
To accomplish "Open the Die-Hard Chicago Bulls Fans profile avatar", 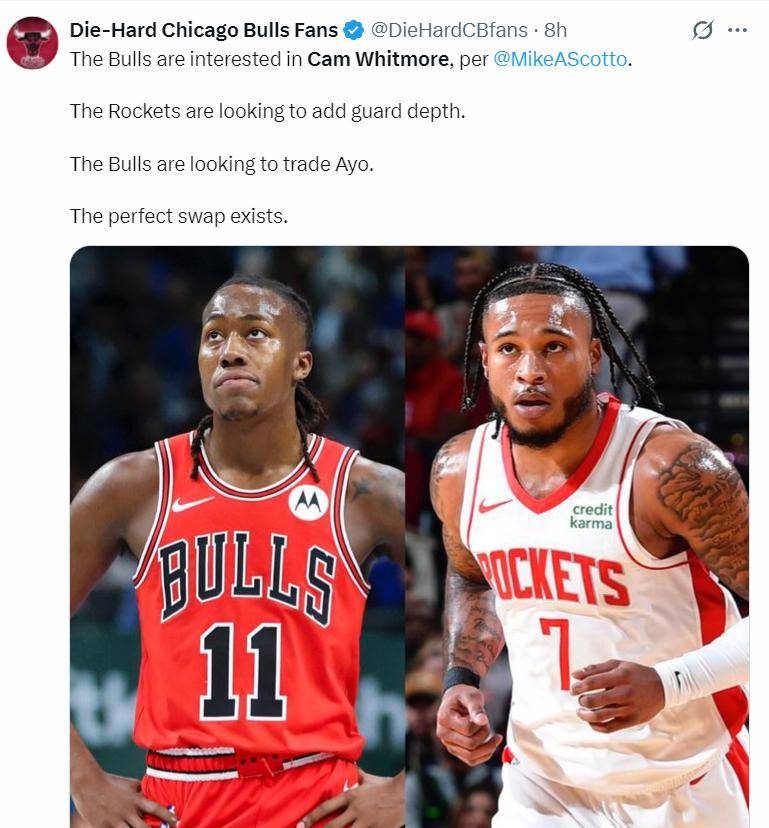I will pos(32,43).
